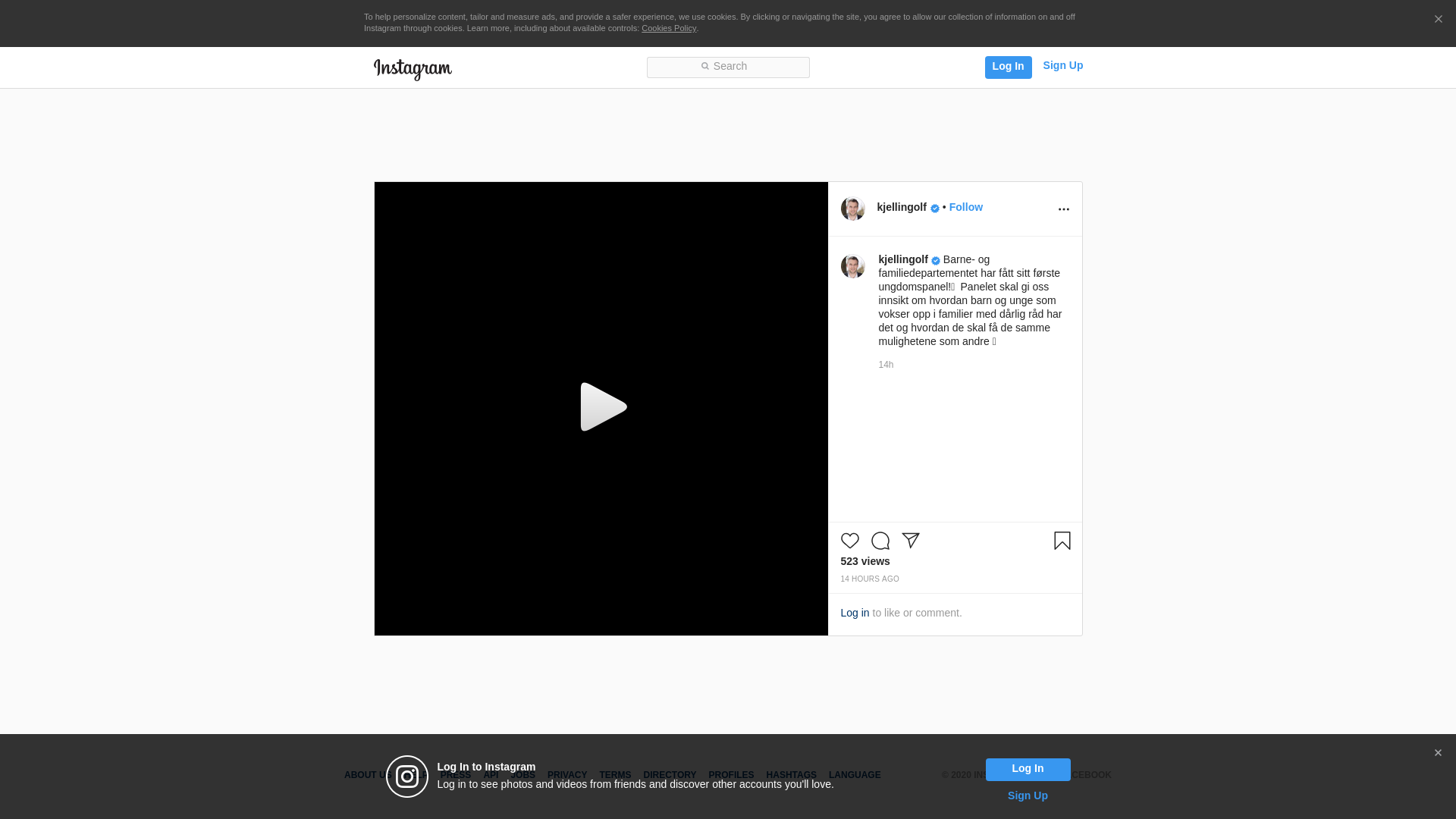This screenshot has height=819, width=1456.
Task: Click verified badge in the caption
Action: click(936, 261)
